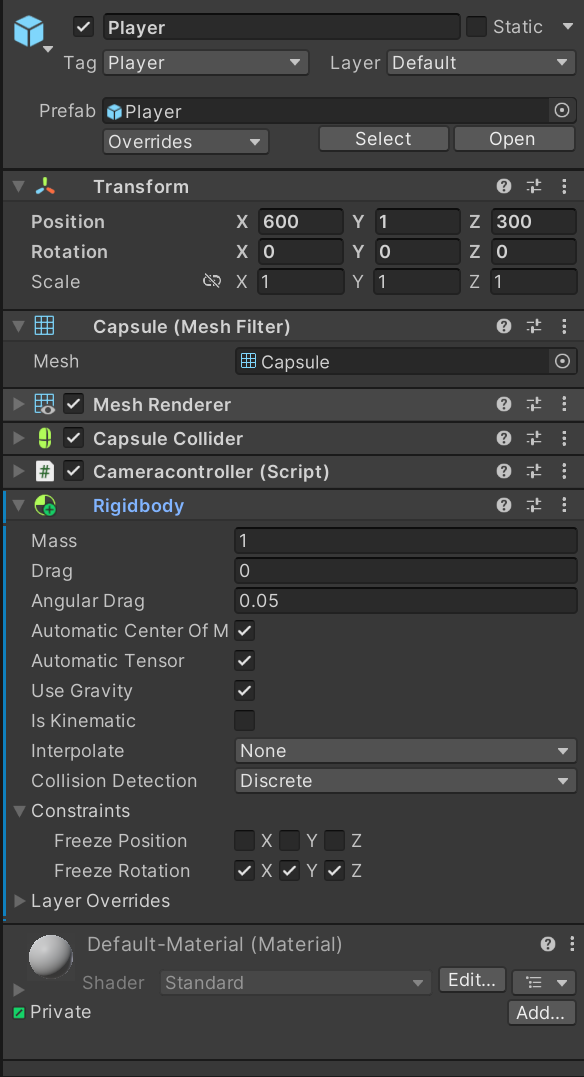The image size is (584, 1077).
Task: Disable the Use Gravity checkbox
Action: tap(245, 690)
